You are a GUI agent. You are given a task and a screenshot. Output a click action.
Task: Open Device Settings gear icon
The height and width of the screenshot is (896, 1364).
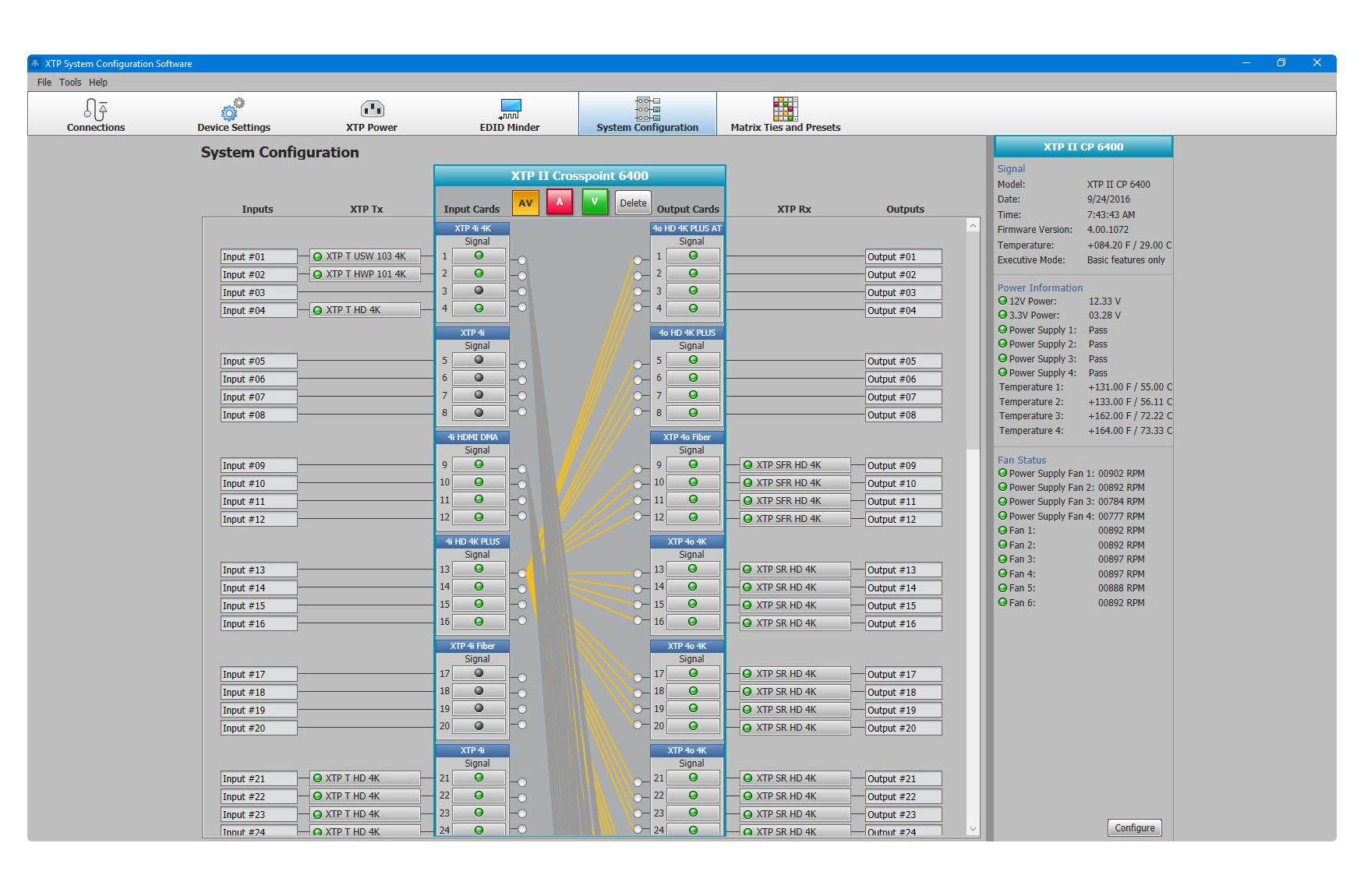(233, 109)
